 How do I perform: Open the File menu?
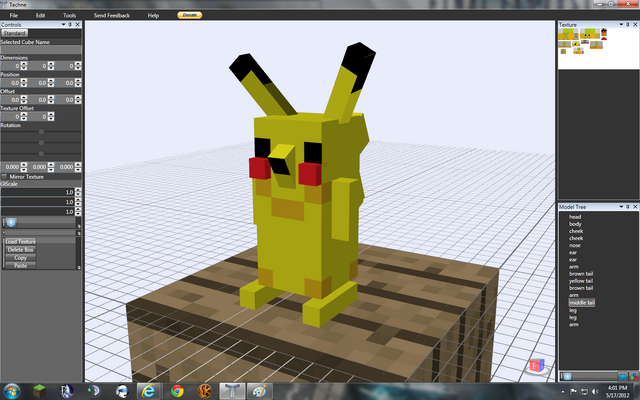tap(13, 15)
